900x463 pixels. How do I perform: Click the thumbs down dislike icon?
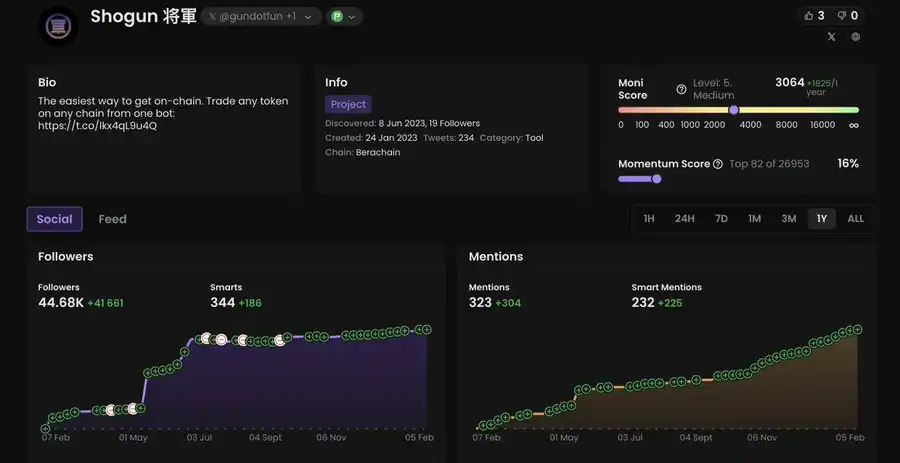click(841, 16)
